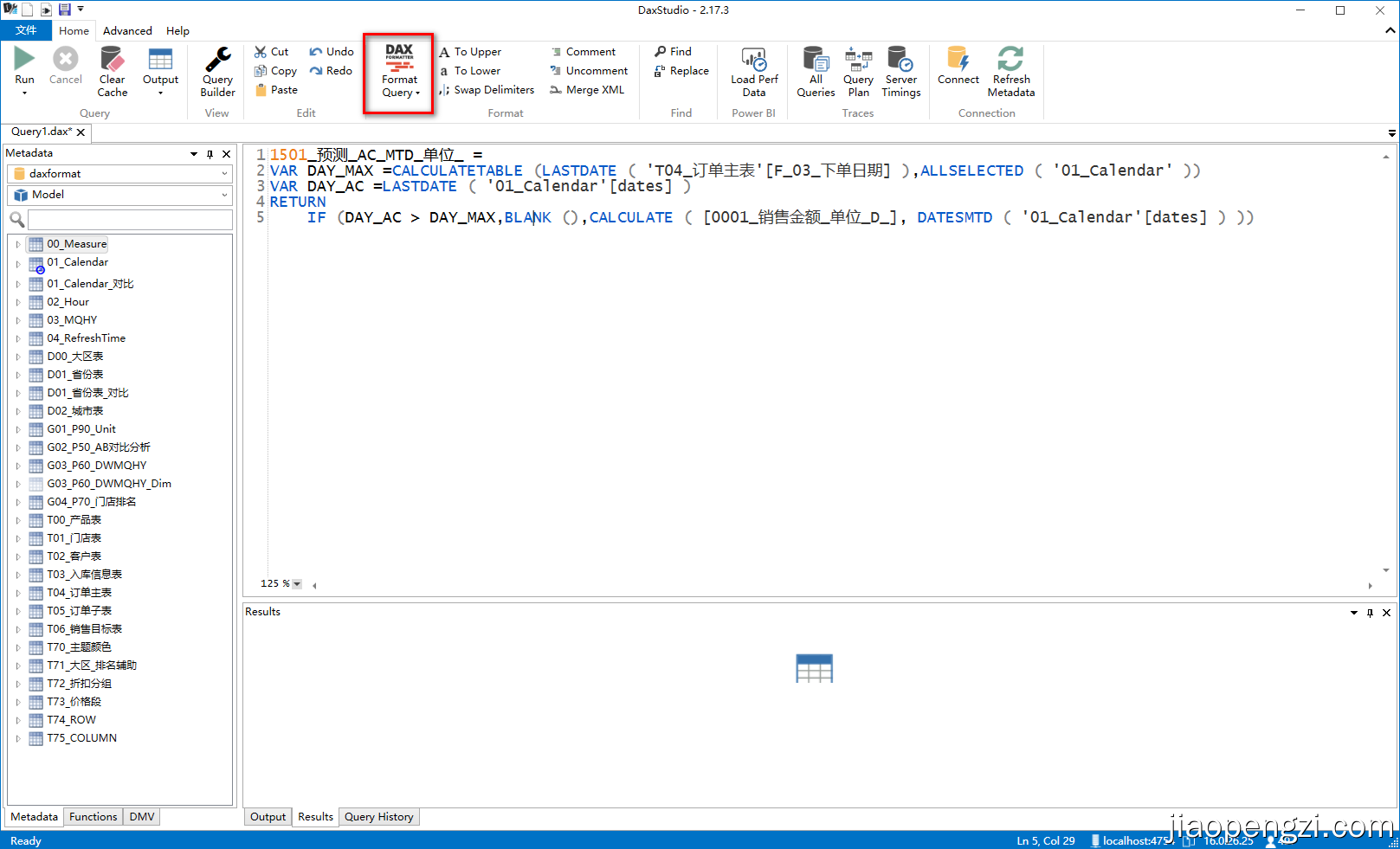Open the Output options
1400x849 pixels.
pos(160,71)
